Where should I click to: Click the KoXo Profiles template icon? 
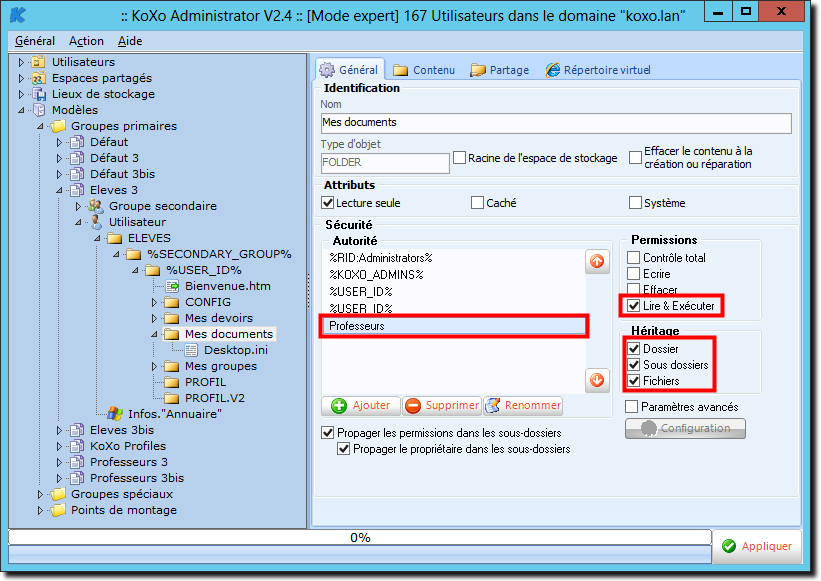[77, 446]
